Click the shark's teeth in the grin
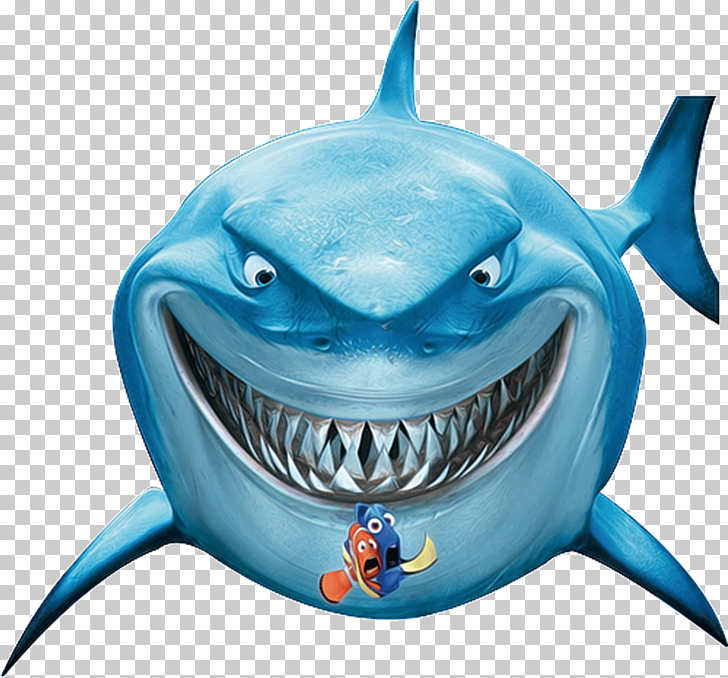This screenshot has width=728, height=678. click(x=367, y=418)
